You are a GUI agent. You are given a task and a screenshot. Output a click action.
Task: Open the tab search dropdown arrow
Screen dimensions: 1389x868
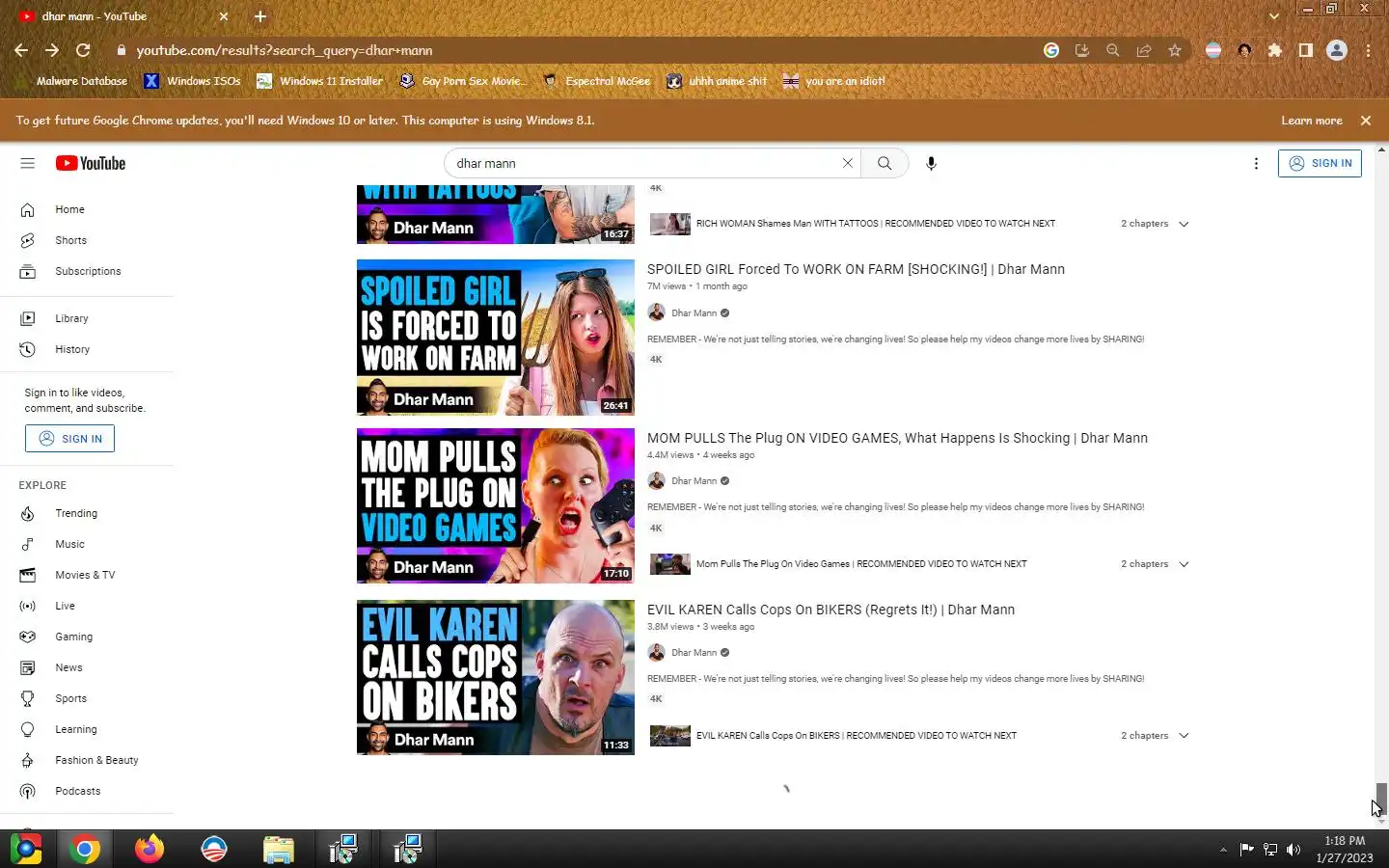[1273, 16]
